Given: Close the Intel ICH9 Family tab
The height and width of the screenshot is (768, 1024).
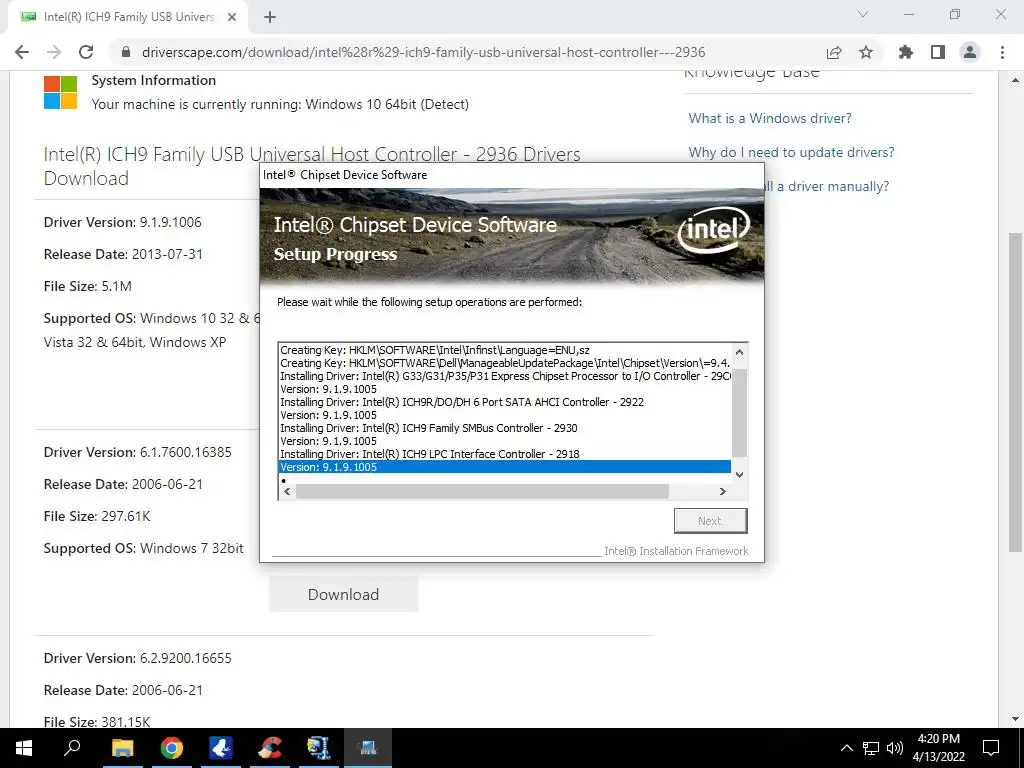Looking at the screenshot, I should (232, 17).
